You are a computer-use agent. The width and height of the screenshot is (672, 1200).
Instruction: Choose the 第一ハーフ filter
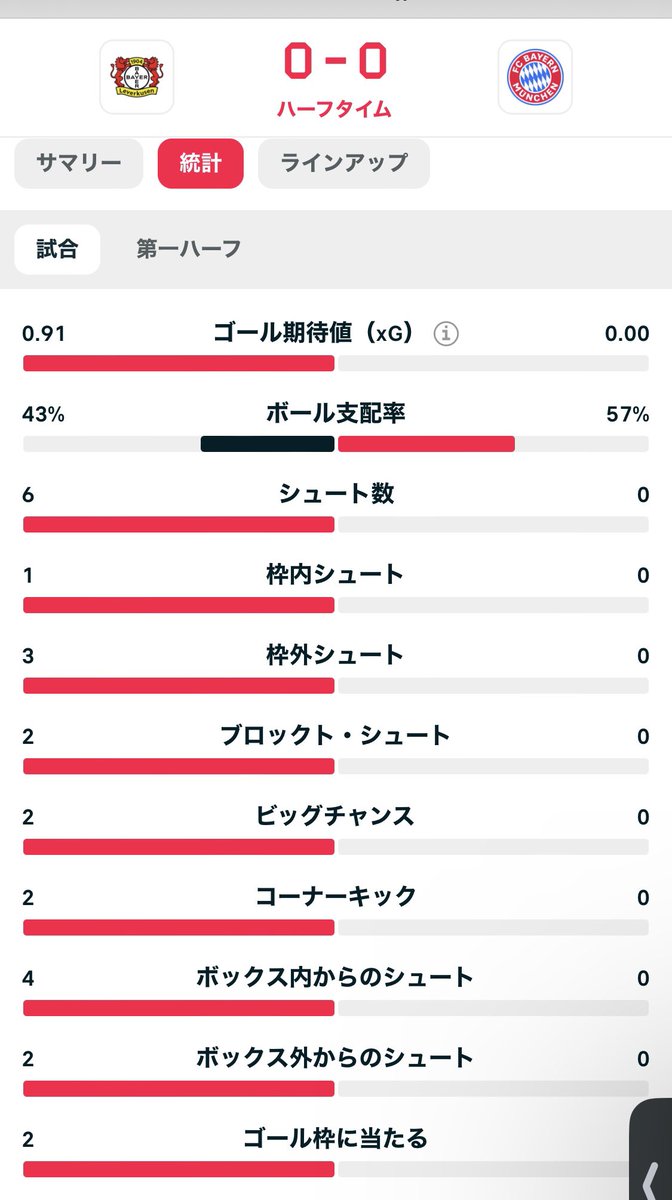click(x=189, y=249)
